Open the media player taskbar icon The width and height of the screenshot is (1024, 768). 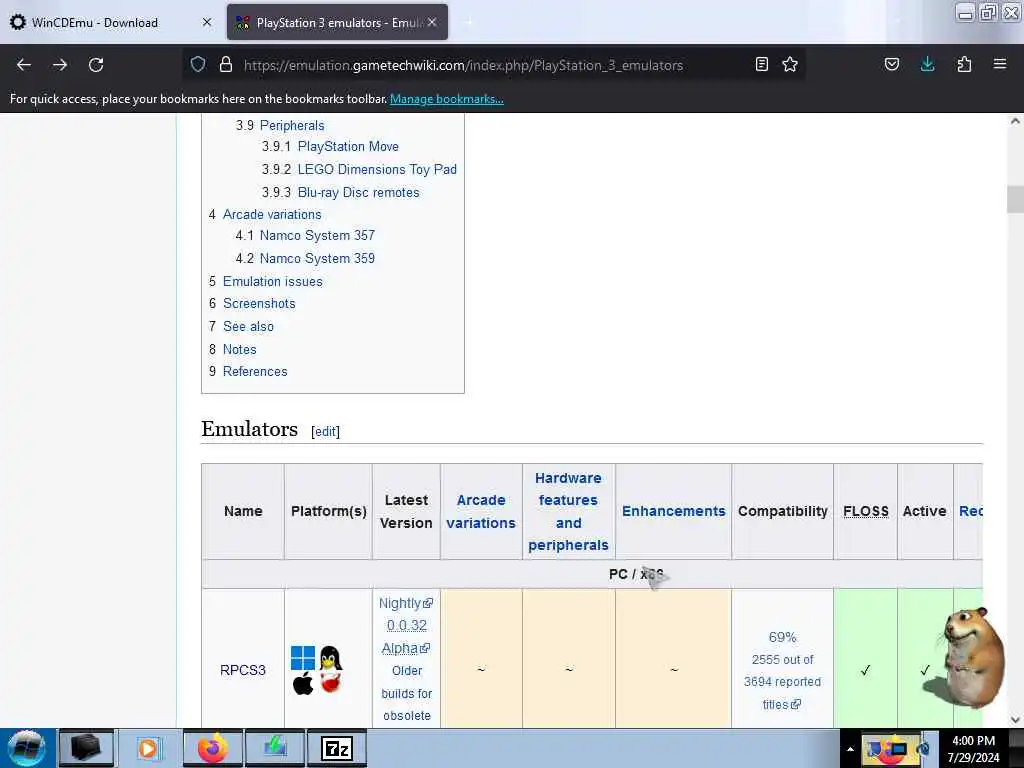pyautogui.click(x=148, y=748)
